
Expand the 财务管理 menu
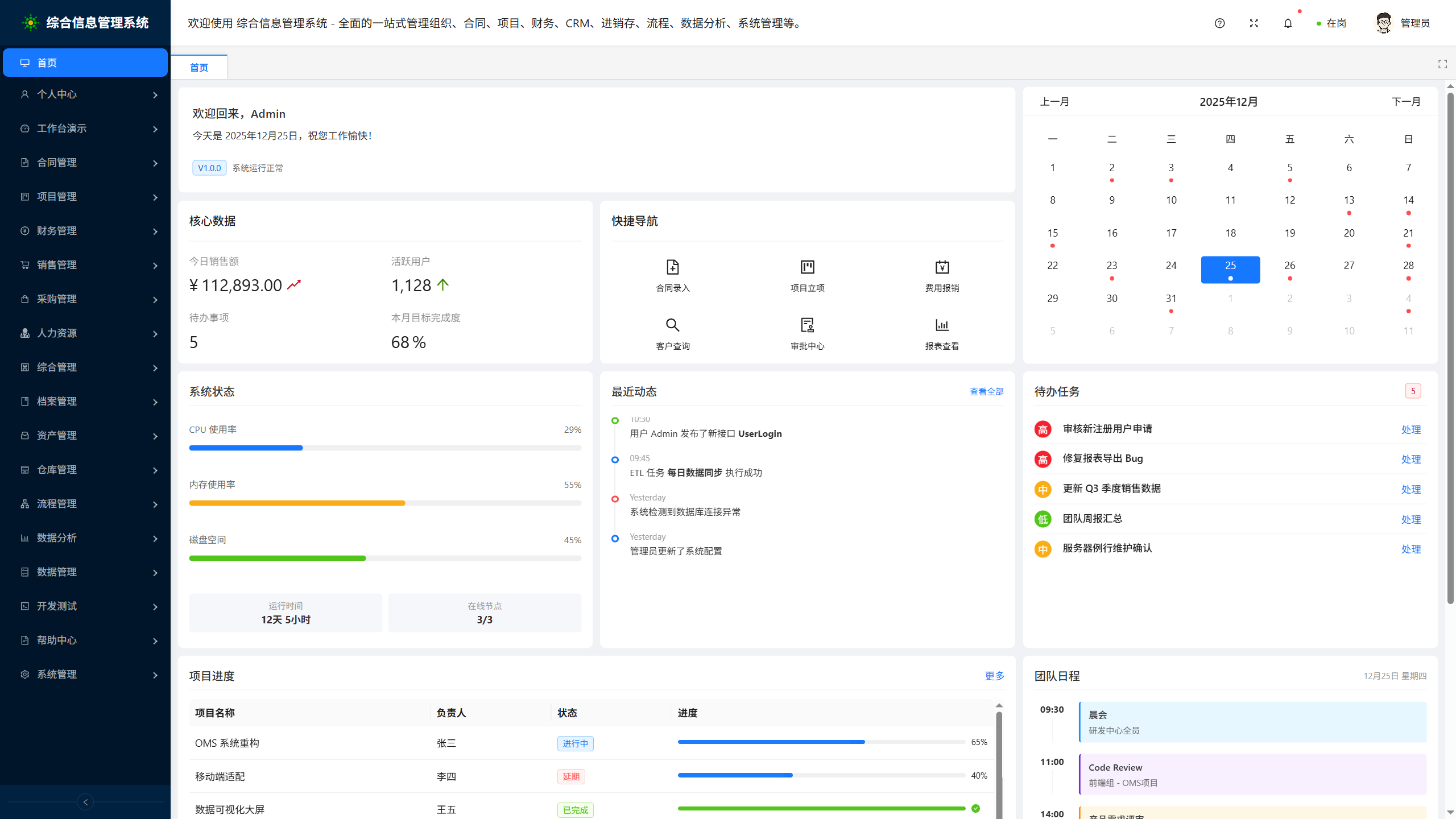tap(85, 231)
